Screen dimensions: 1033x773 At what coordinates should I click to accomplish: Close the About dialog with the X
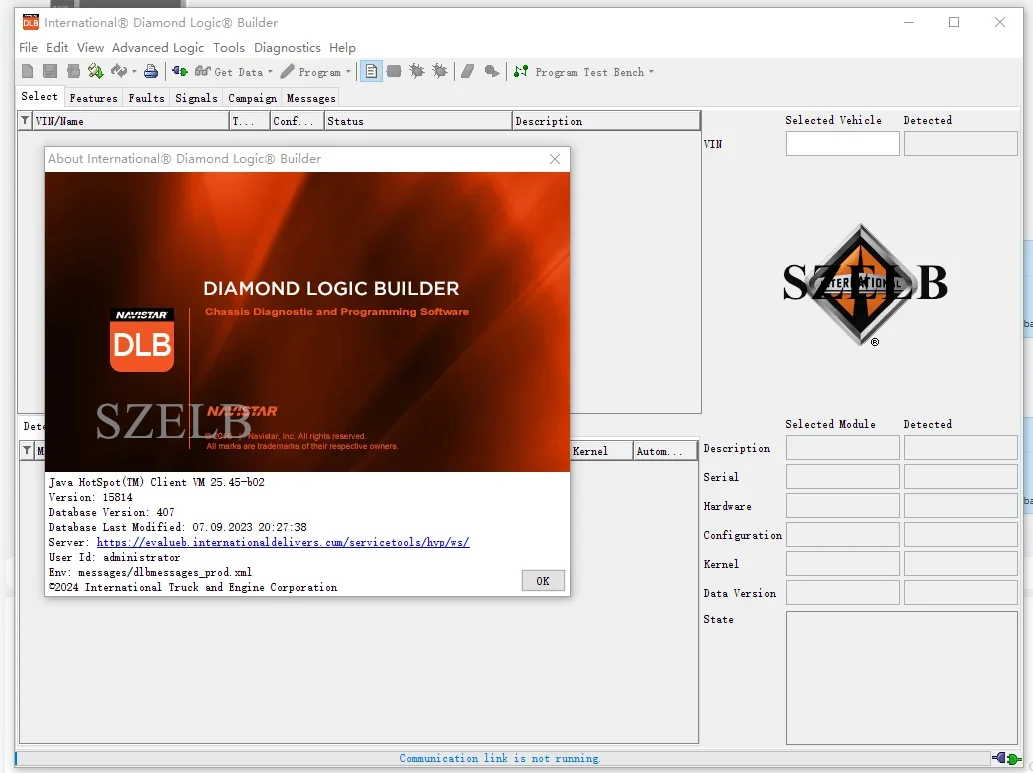point(555,159)
